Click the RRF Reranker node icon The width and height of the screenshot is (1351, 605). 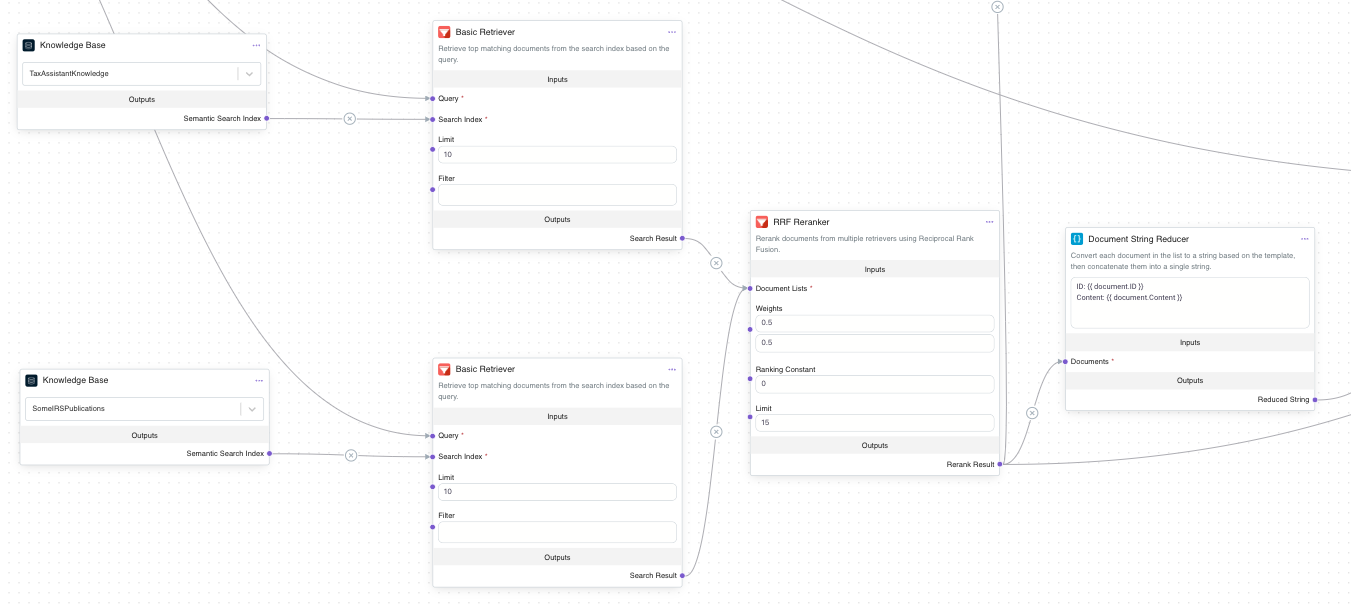[762, 222]
